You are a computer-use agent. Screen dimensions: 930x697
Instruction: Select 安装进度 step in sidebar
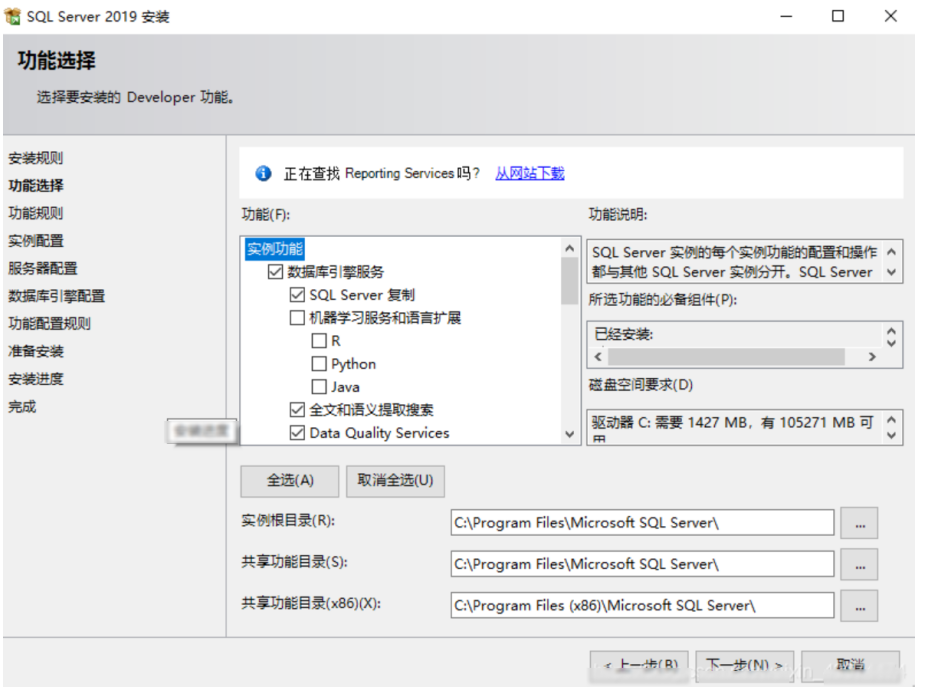[36, 379]
